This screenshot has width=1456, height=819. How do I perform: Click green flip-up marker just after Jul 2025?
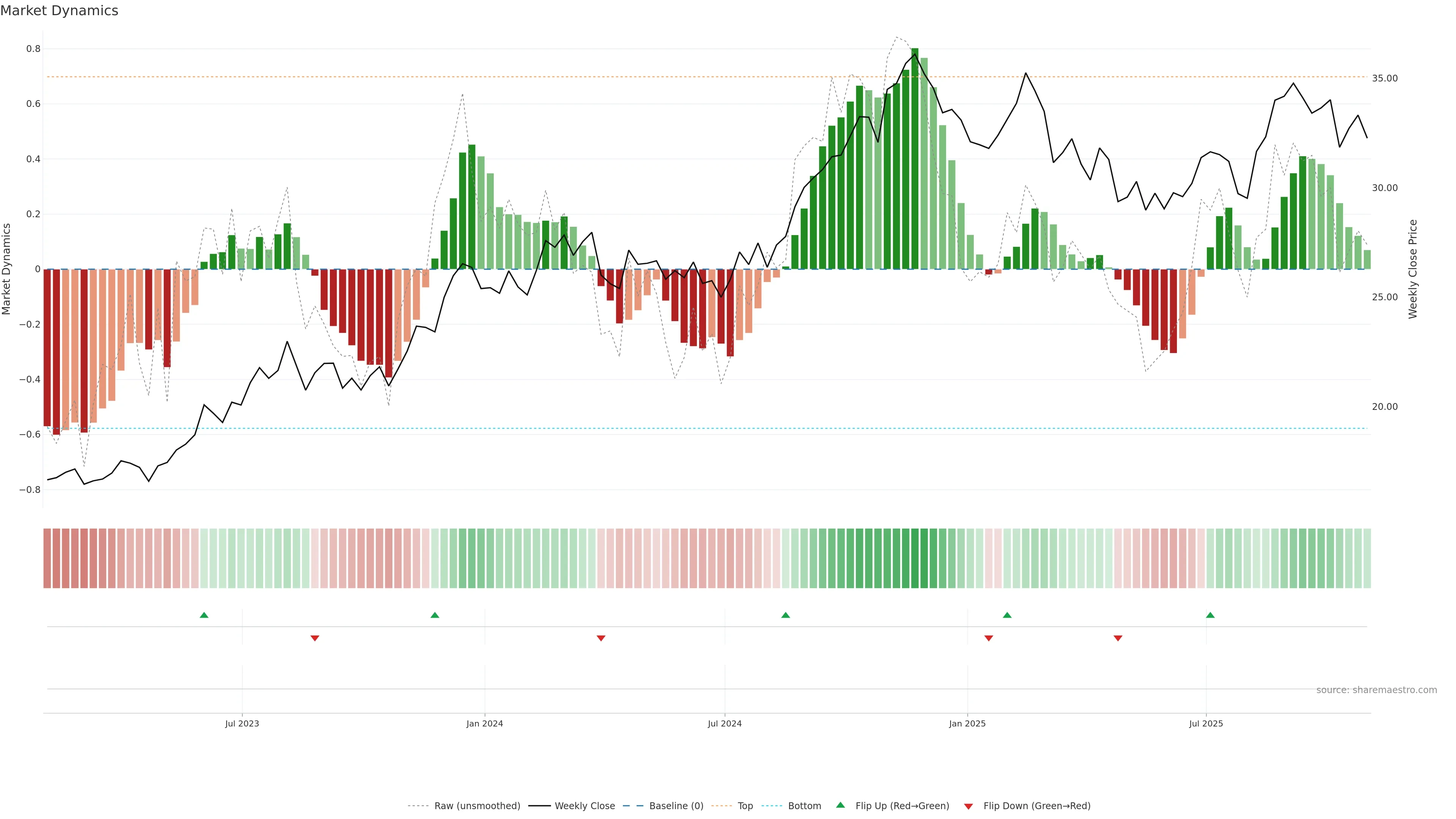point(1210,615)
